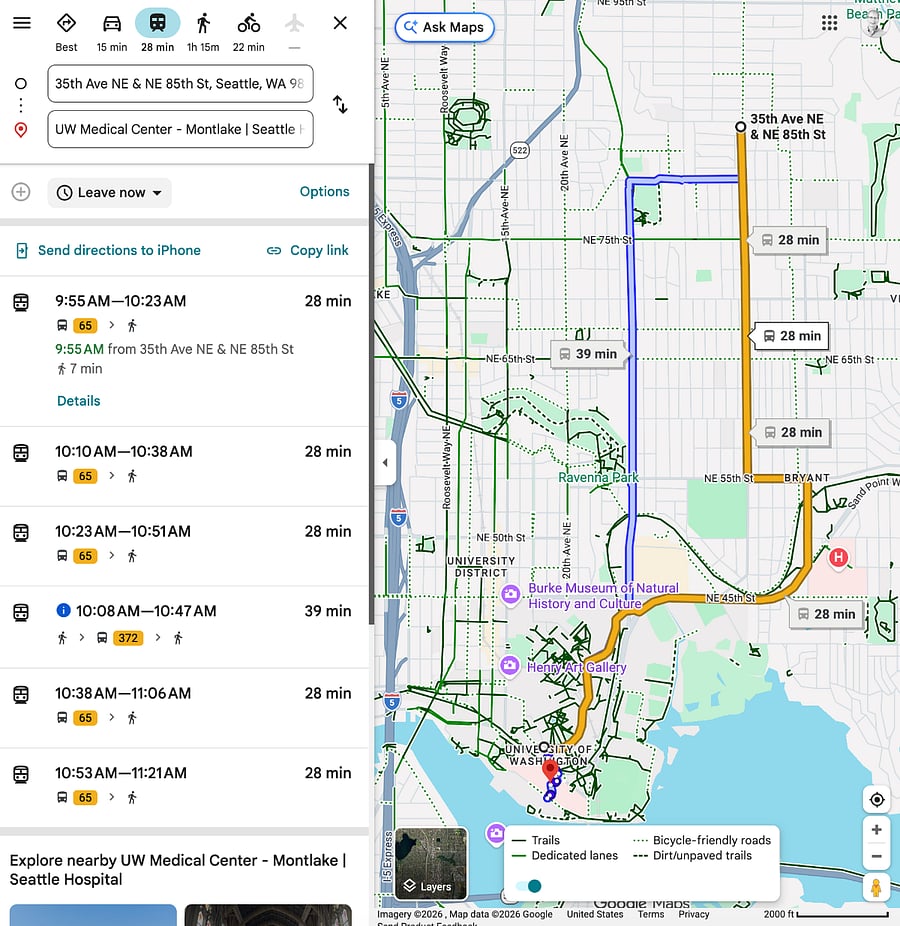
Task: Click the I-5 highway shield near NE 65th St
Action: tap(399, 400)
